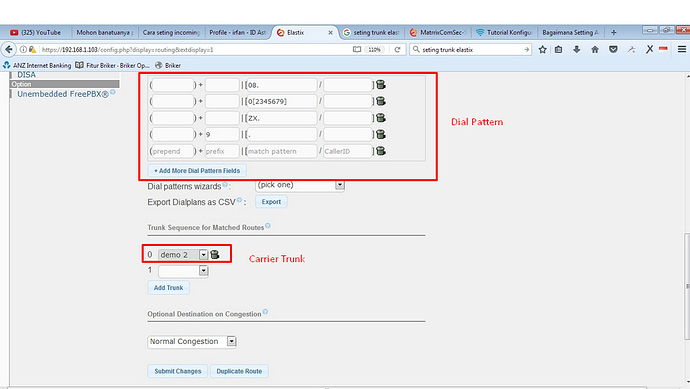Open a new browser tab
Viewport: 690px width, 389px height.
(614, 33)
